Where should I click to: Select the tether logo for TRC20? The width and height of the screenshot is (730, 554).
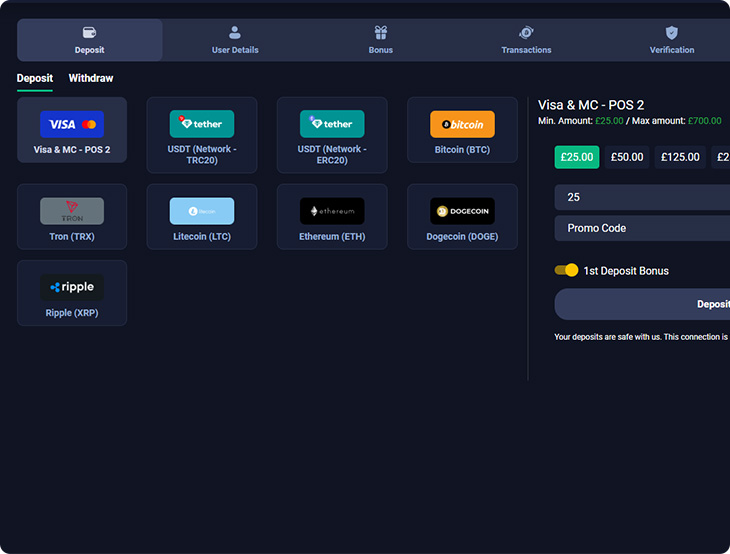(202, 124)
